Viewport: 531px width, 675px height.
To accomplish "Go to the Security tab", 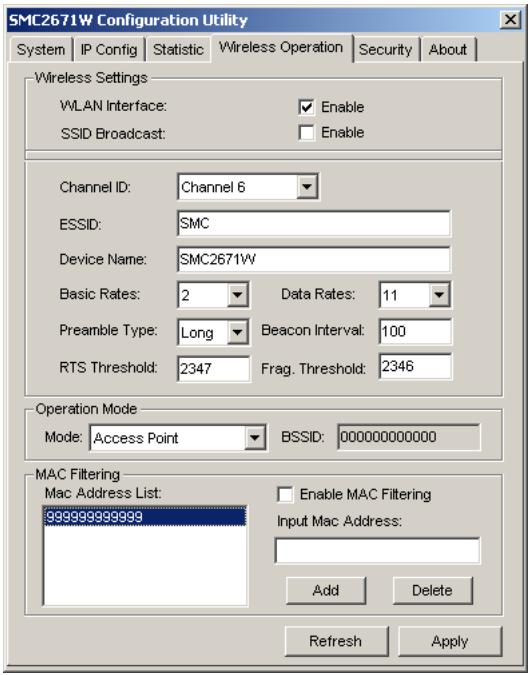I will [385, 50].
